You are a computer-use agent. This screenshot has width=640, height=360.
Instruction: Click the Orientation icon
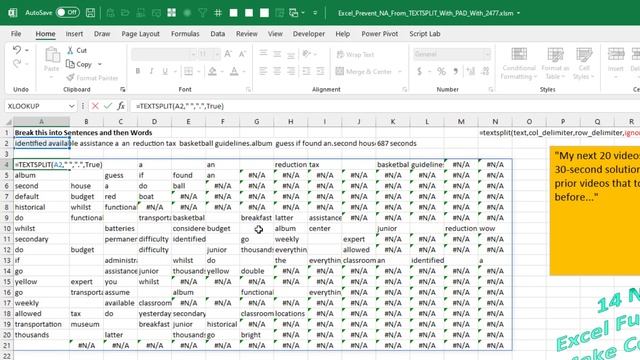[x=307, y=54]
